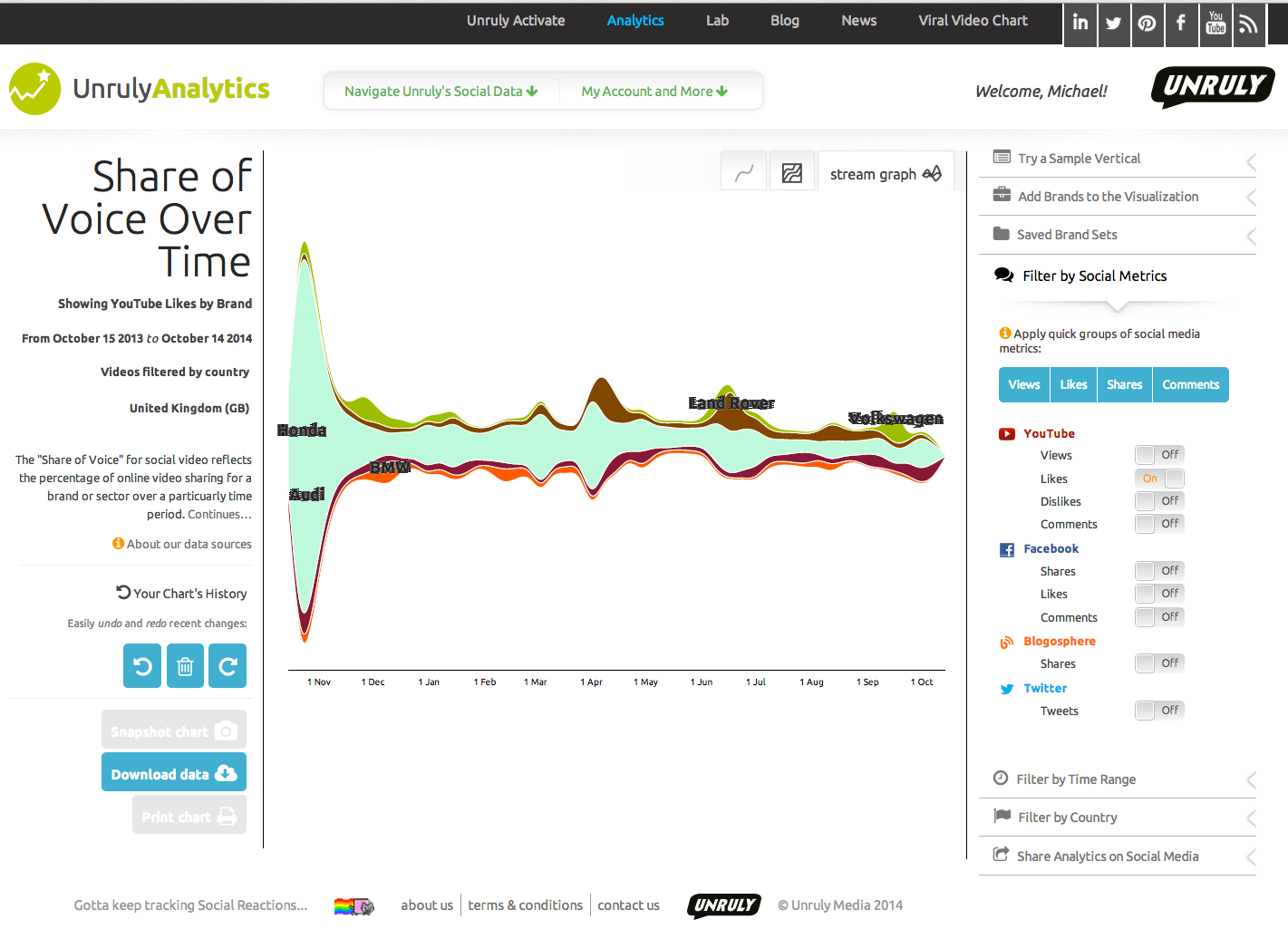Toggle Blogosphere Shares switch
The width and height of the screenshot is (1288, 929).
[1159, 663]
